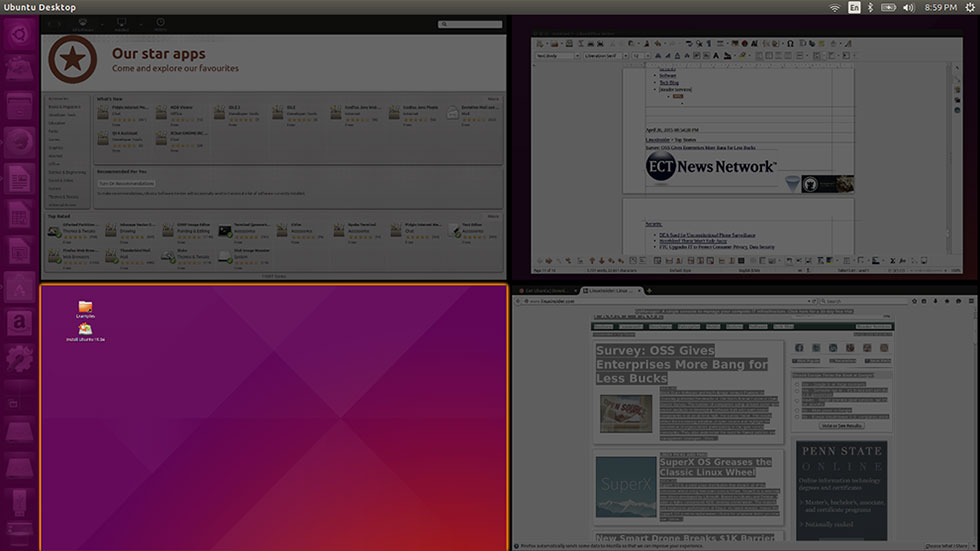
Task: Select the All Software view in Software Center
Action: click(x=82, y=24)
